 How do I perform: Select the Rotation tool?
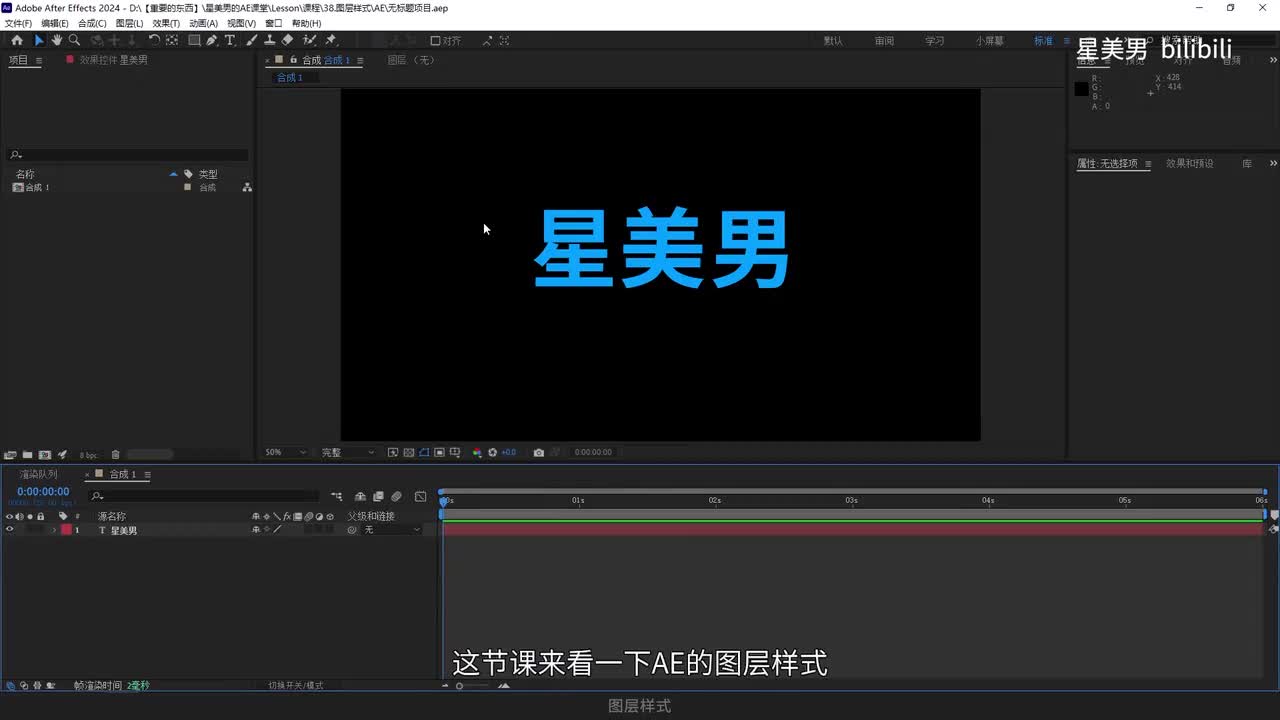pyautogui.click(x=154, y=40)
